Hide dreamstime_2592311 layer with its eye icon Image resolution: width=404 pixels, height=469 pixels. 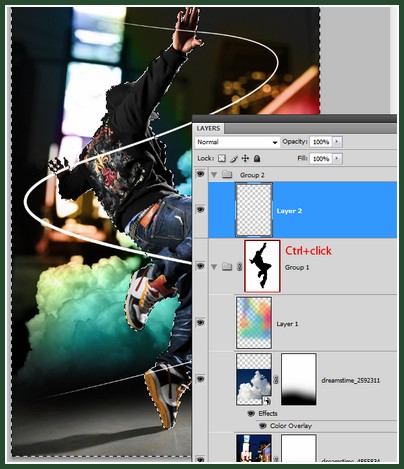click(200, 379)
